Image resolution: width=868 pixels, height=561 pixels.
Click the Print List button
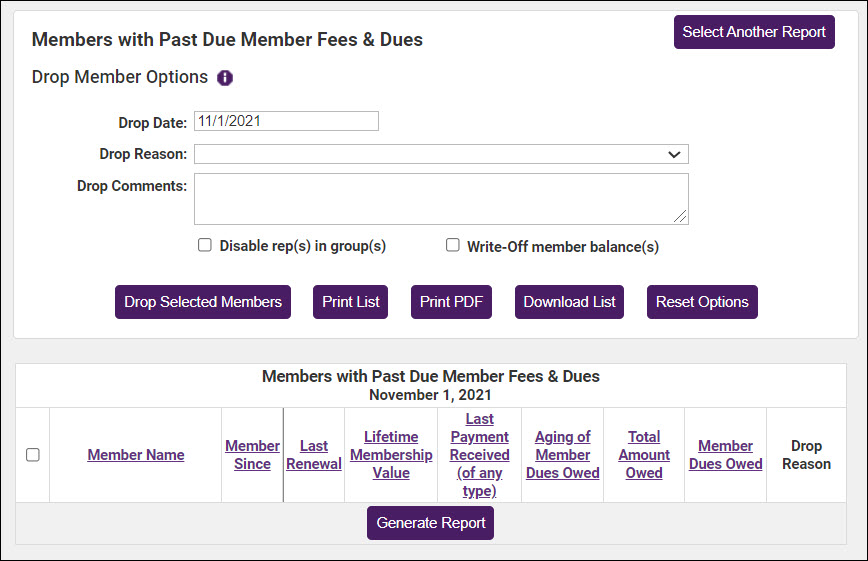351,302
